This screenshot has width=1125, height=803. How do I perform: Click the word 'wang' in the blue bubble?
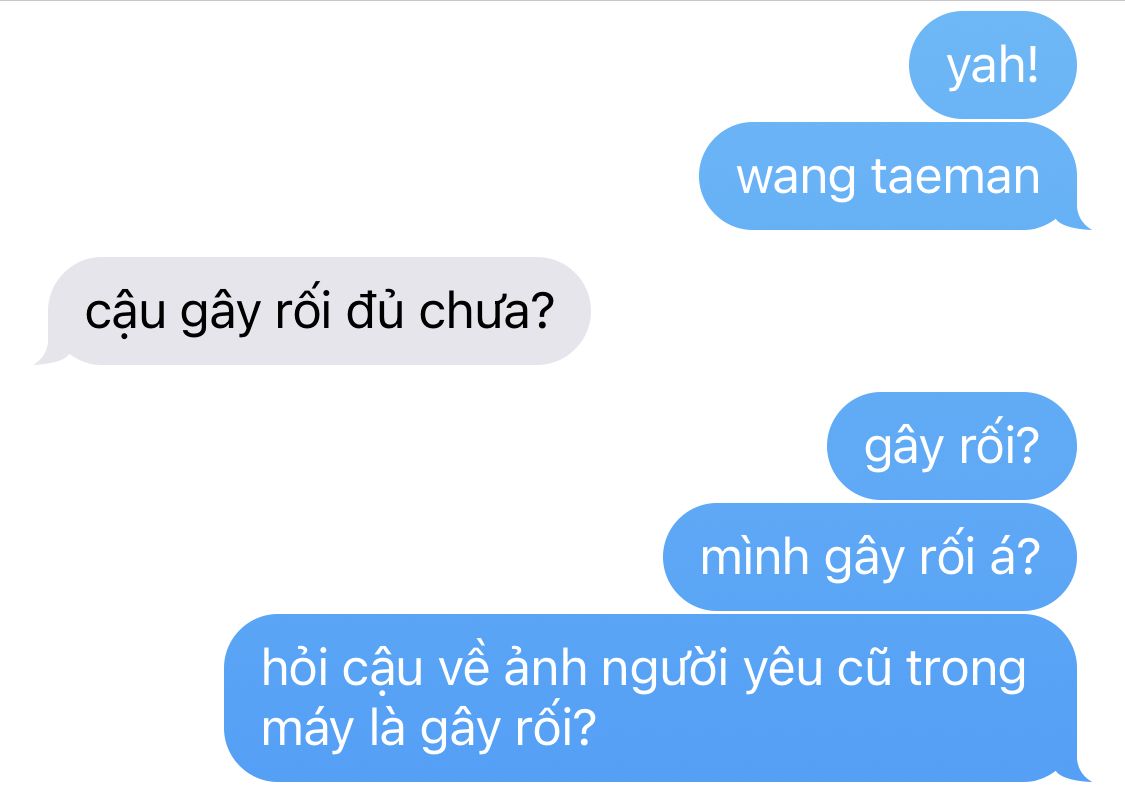[796, 179]
